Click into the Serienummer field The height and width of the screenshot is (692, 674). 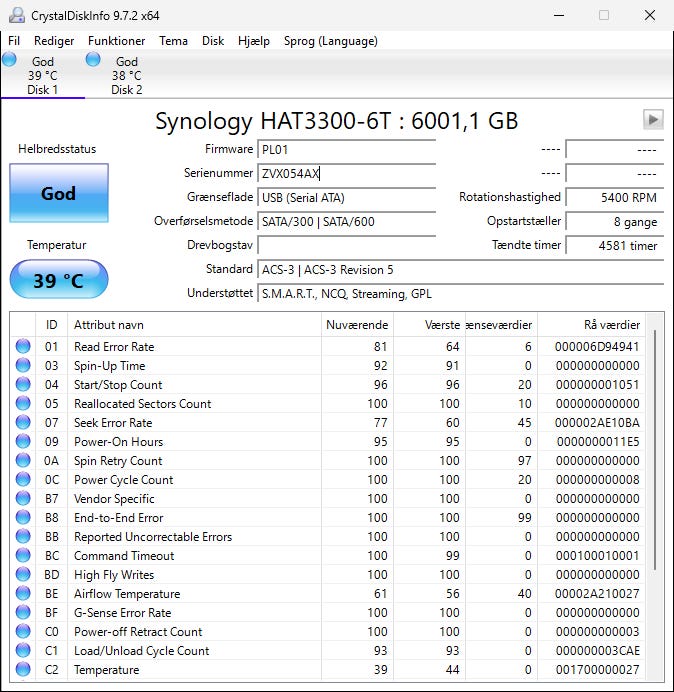346,173
